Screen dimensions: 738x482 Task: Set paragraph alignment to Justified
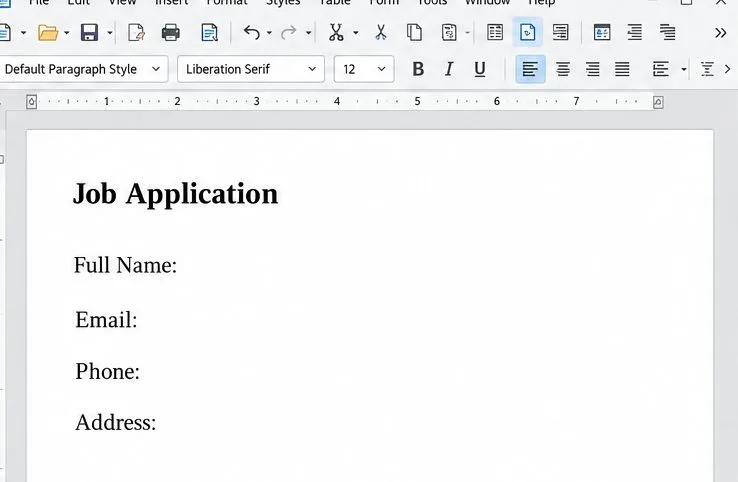(x=622, y=69)
